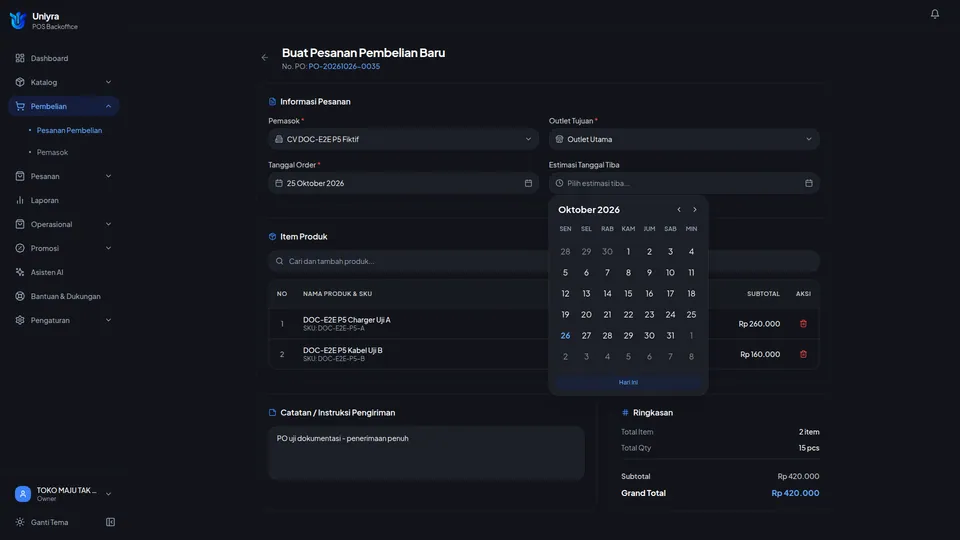
Task: Click the Hari Ini button
Action: tap(628, 382)
